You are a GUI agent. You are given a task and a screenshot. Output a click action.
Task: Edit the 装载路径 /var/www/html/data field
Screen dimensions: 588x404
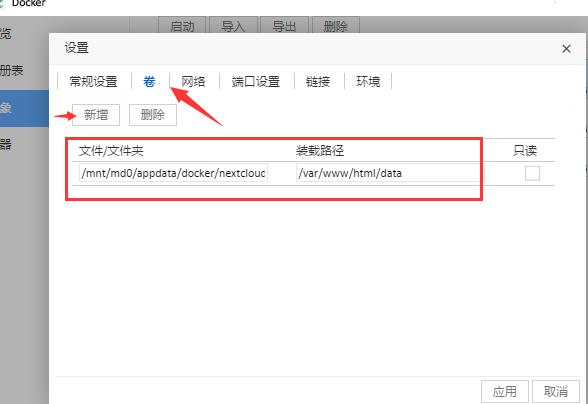point(388,173)
